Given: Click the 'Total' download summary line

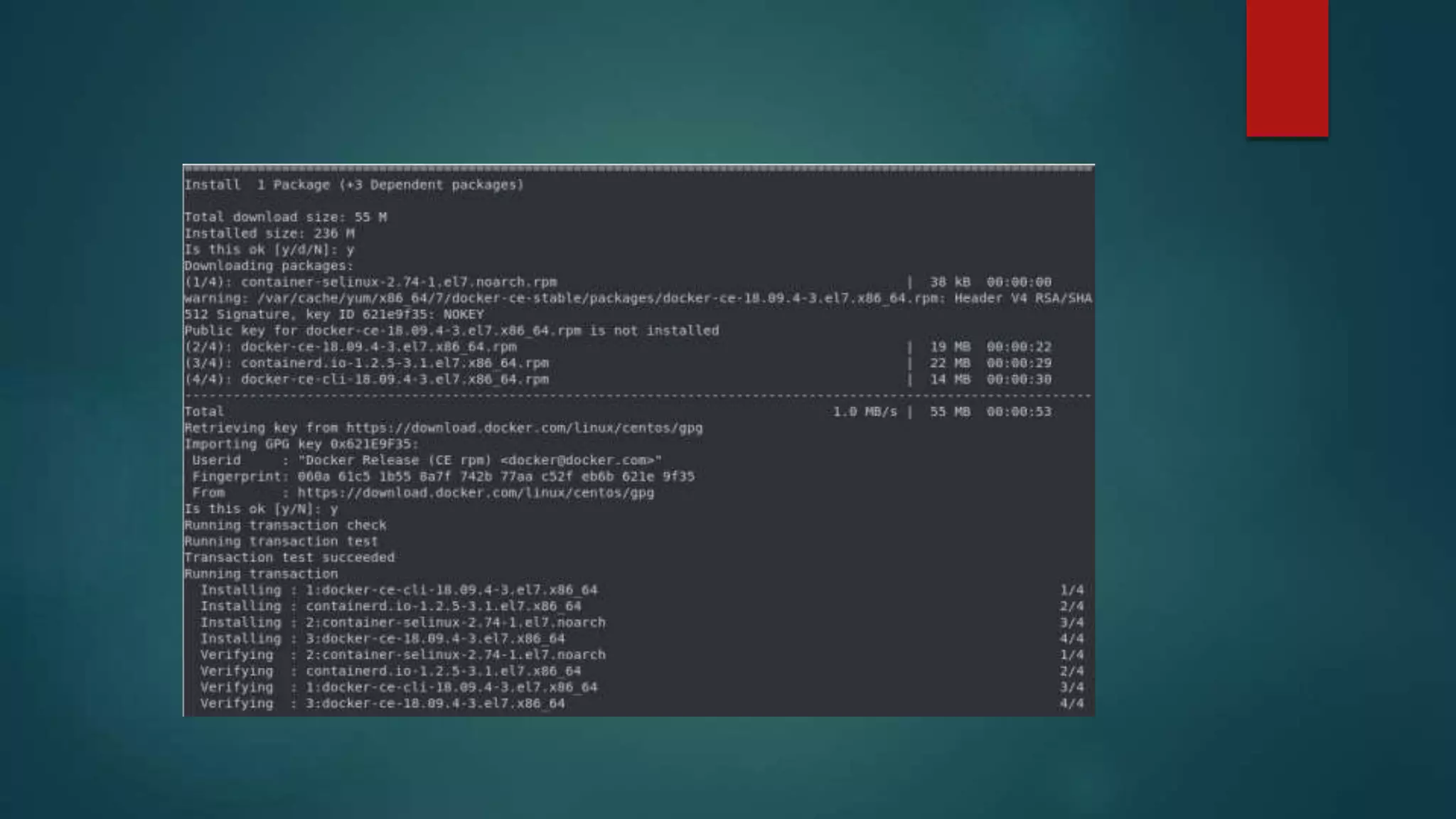Looking at the screenshot, I should click(204, 412).
